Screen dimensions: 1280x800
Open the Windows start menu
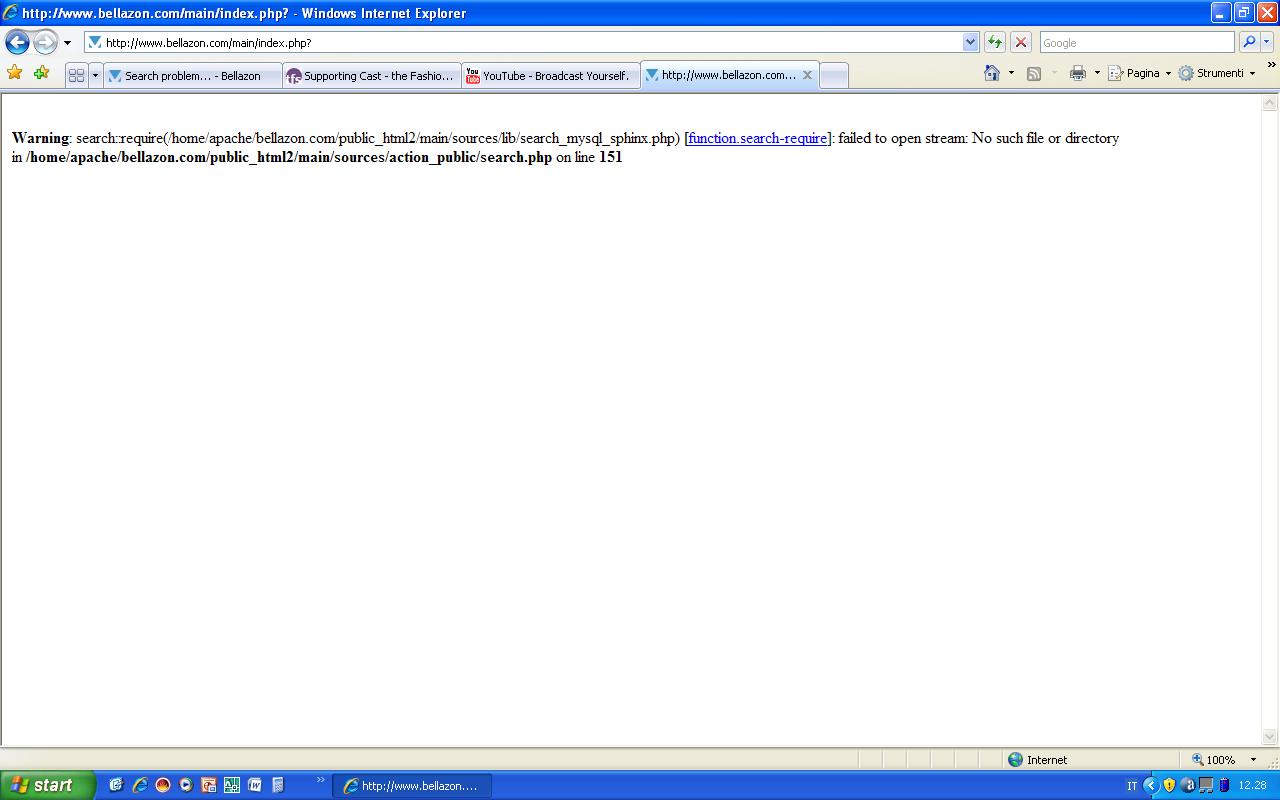47,785
